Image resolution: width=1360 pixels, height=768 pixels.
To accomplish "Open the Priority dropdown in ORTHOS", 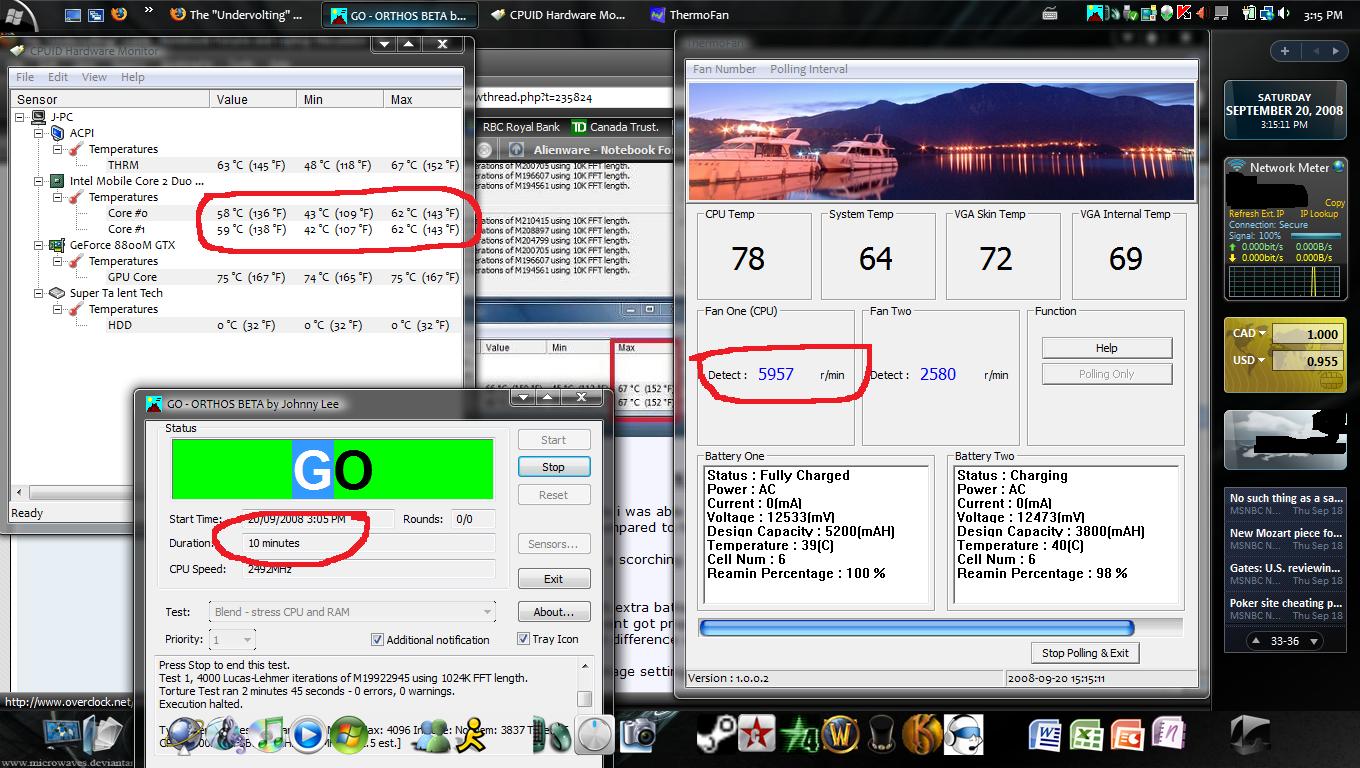I will point(233,639).
